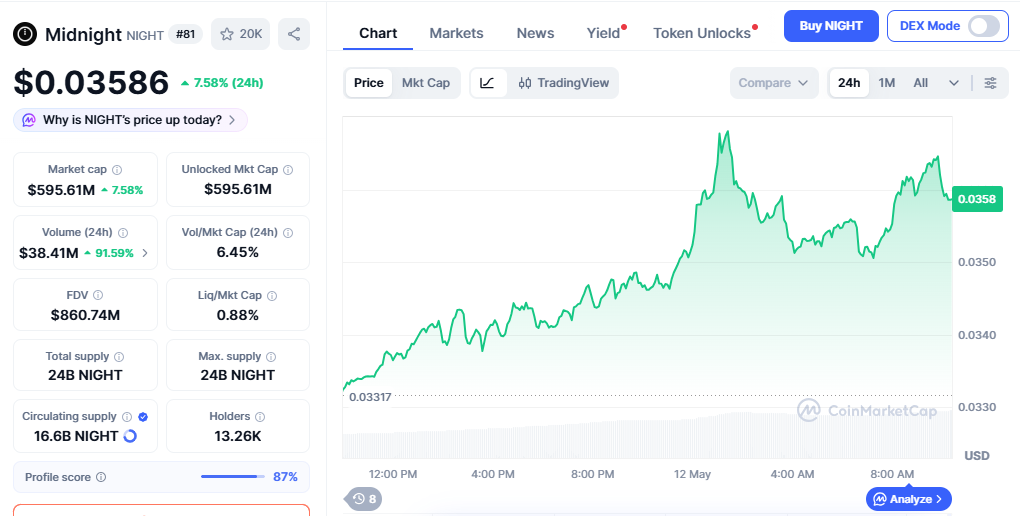Expand Volume (24h) details chevron

pyautogui.click(x=145, y=252)
